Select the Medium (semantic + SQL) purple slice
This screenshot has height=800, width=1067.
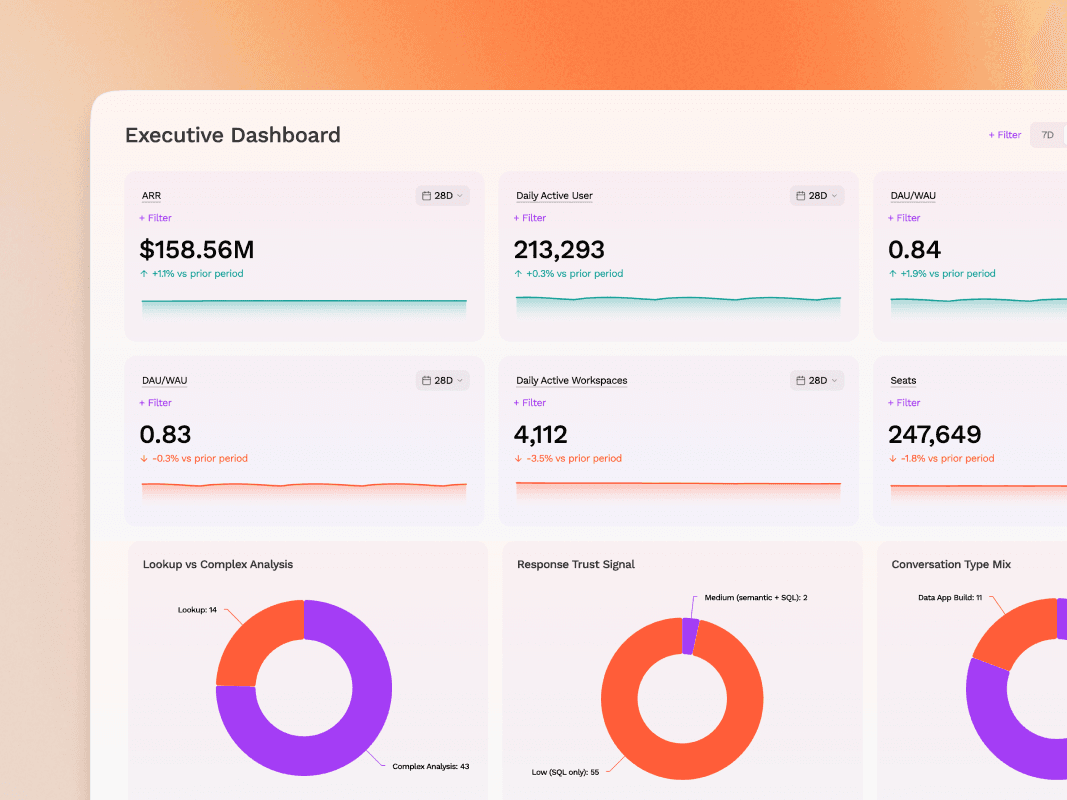click(x=690, y=636)
